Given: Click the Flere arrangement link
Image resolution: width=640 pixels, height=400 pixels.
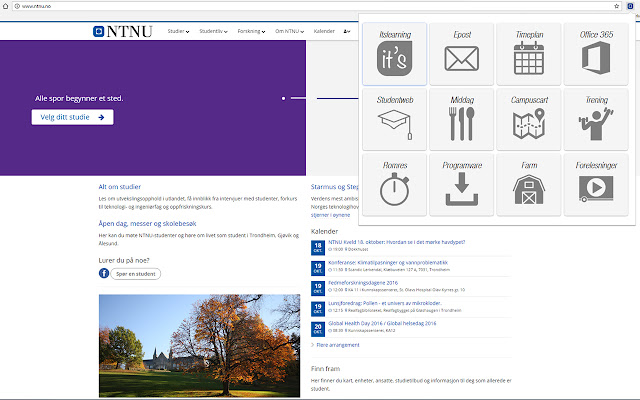Looking at the screenshot, I should 338,345.
